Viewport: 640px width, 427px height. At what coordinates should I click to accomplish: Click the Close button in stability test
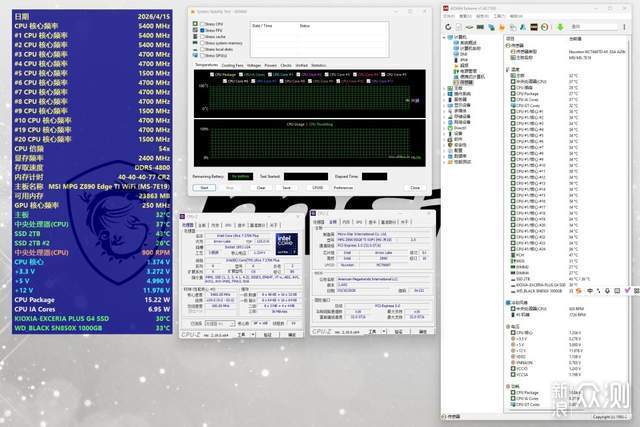(415, 187)
